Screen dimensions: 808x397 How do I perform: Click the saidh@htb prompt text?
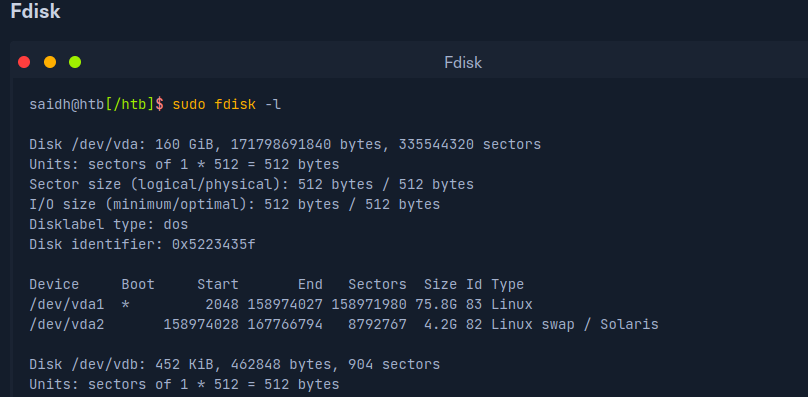click(67, 105)
